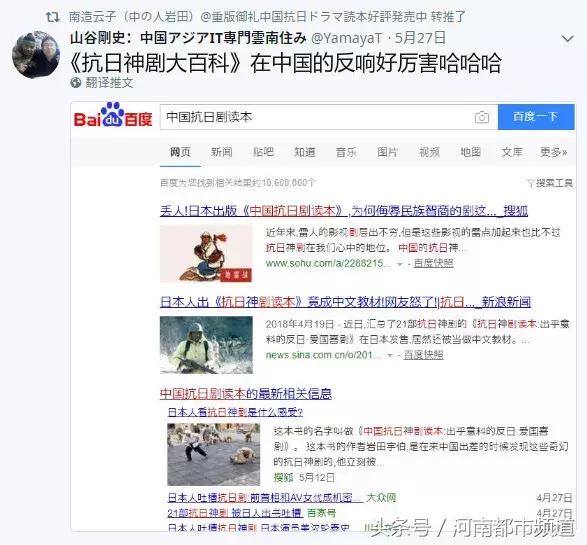
Task: Click the camera image-search icon
Action: click(x=482, y=117)
